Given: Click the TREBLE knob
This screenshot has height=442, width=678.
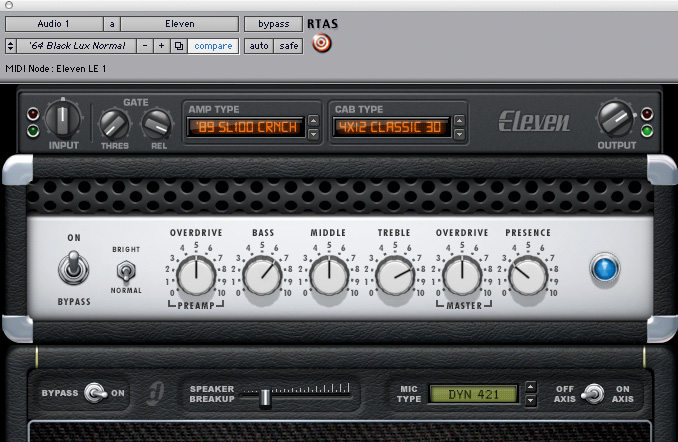Looking at the screenshot, I should pyautogui.click(x=395, y=275).
